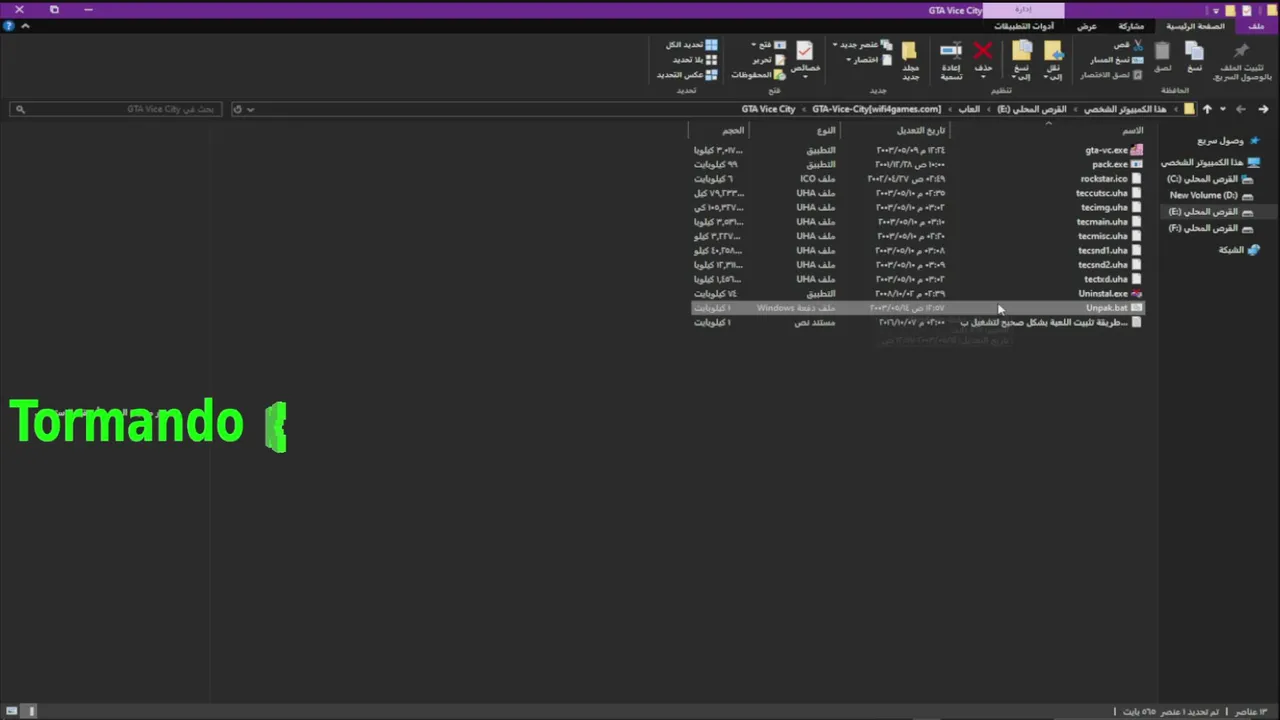The image size is (1280, 720).
Task: Click the blue Help question mark icon
Action: (8, 26)
